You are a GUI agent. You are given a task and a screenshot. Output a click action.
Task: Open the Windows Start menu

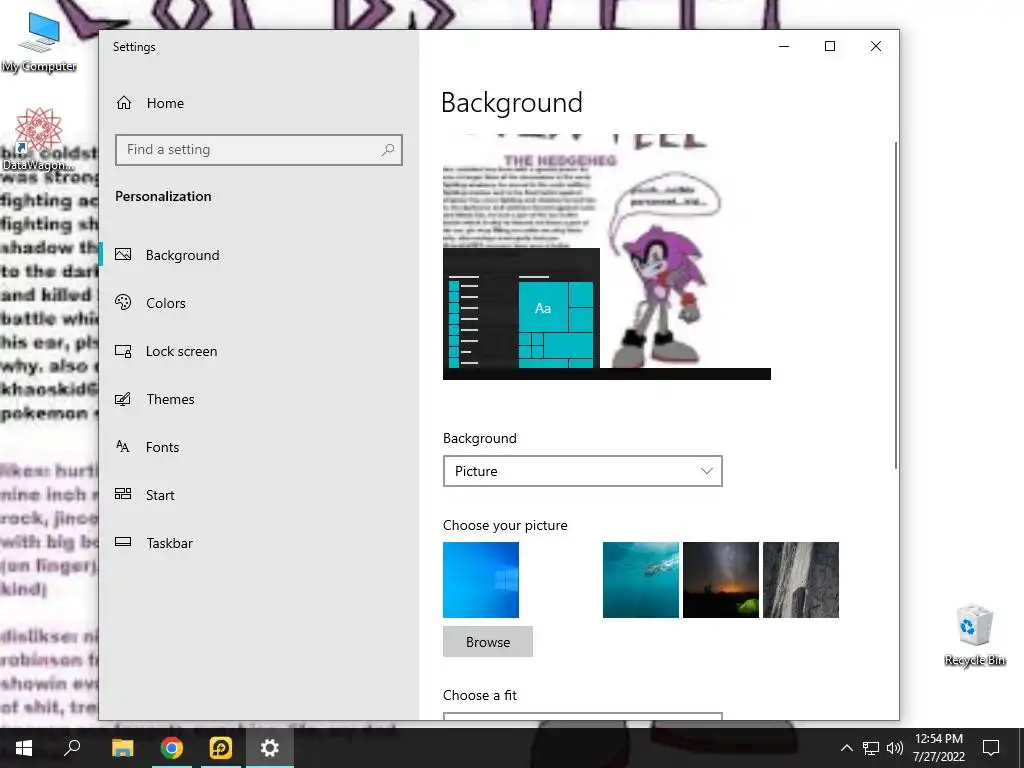point(24,748)
